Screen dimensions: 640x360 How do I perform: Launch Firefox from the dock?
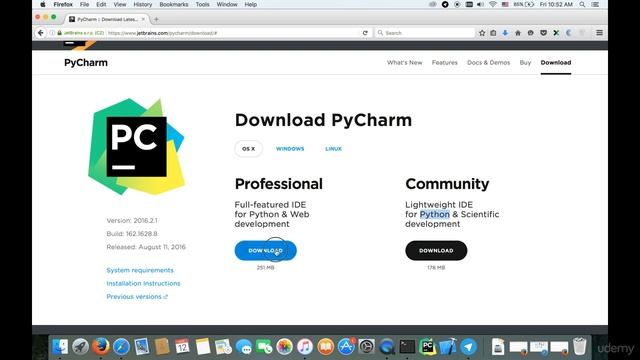tap(101, 347)
